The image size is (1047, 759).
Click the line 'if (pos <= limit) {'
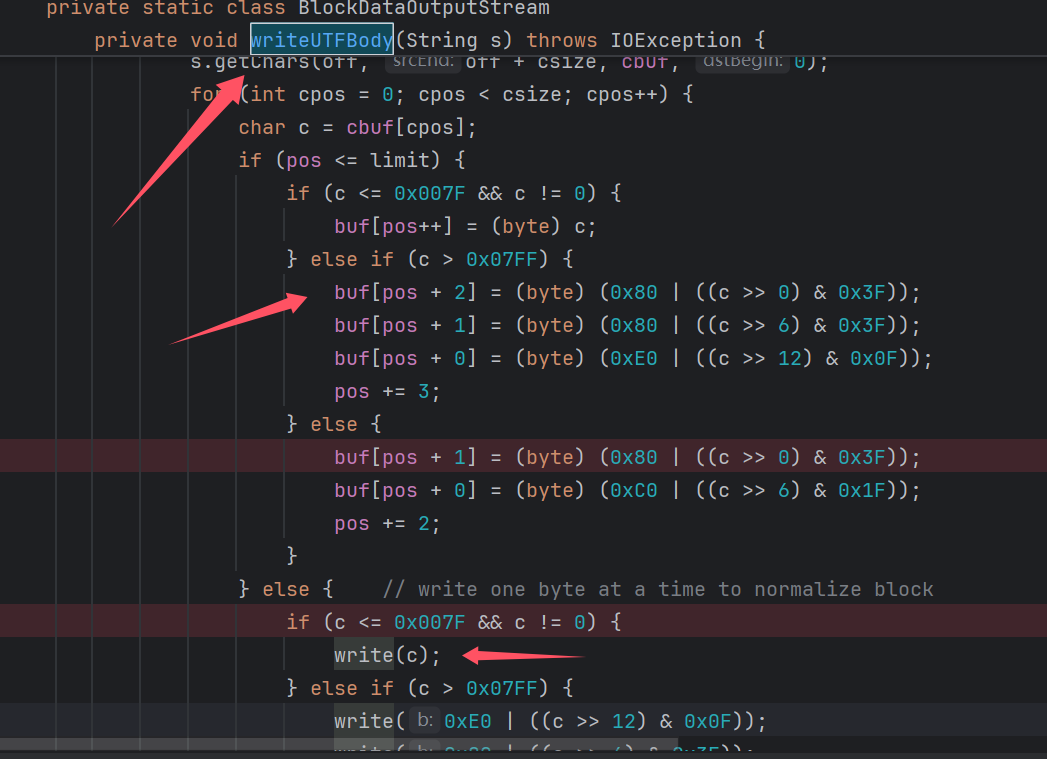352,160
